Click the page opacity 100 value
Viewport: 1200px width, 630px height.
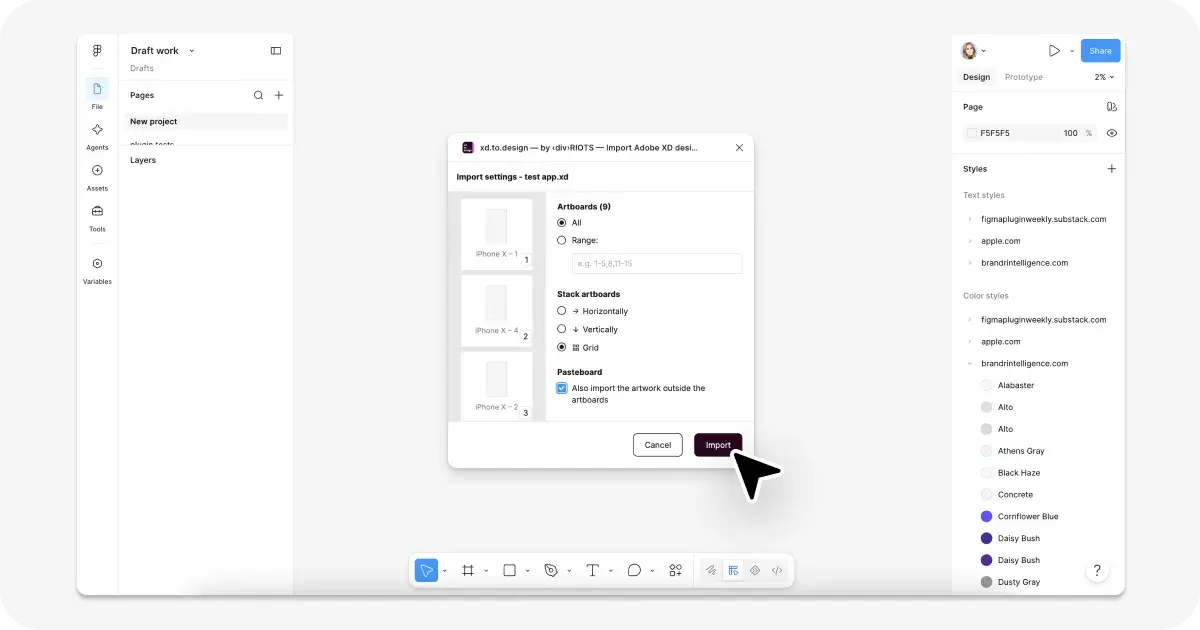(1071, 133)
